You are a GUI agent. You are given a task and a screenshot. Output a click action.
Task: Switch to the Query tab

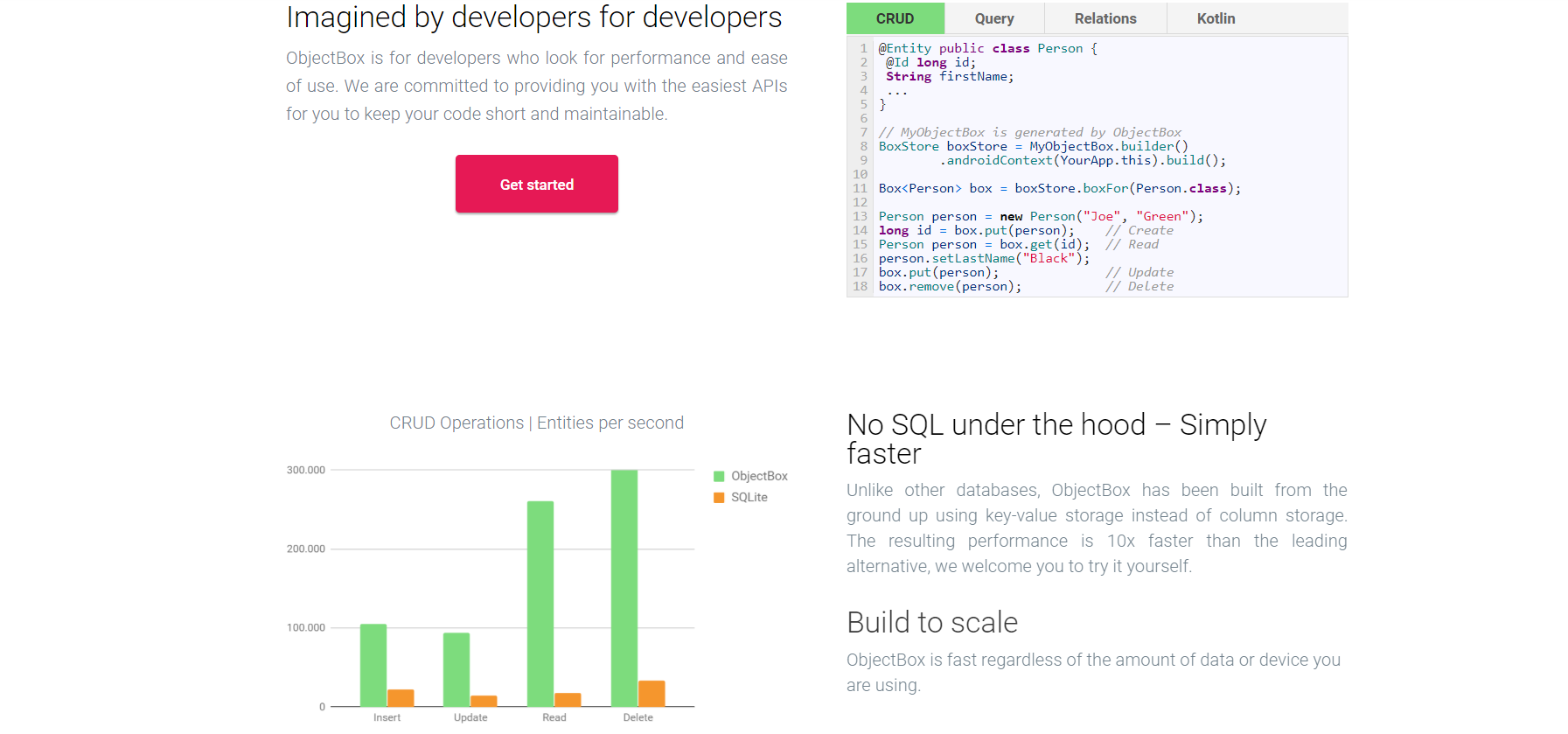coord(994,18)
